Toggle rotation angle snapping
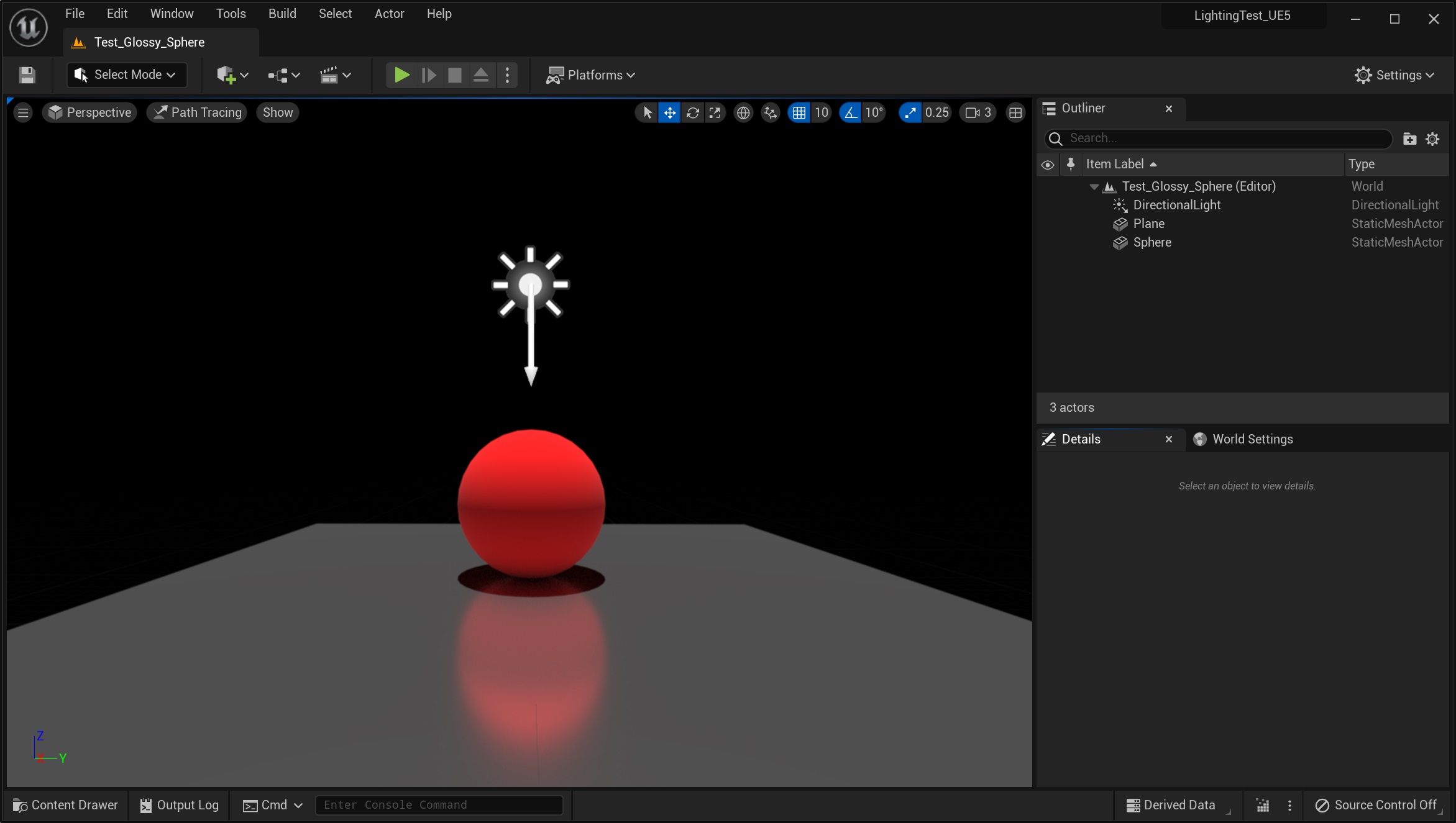Image resolution: width=1456 pixels, height=823 pixels. 850,112
